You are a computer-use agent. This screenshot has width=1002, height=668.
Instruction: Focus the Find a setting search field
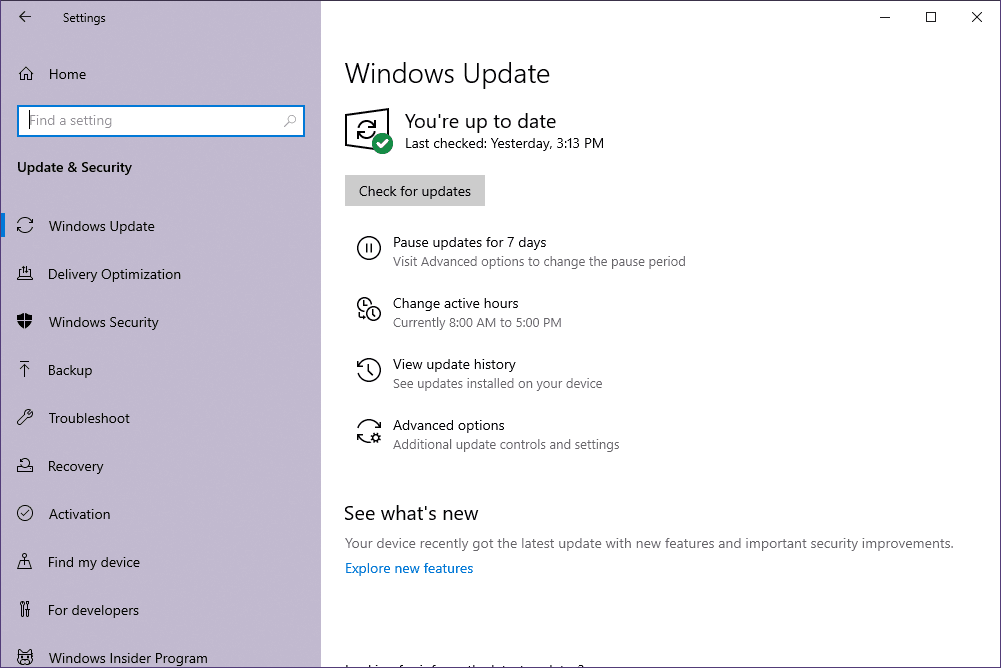tap(161, 121)
